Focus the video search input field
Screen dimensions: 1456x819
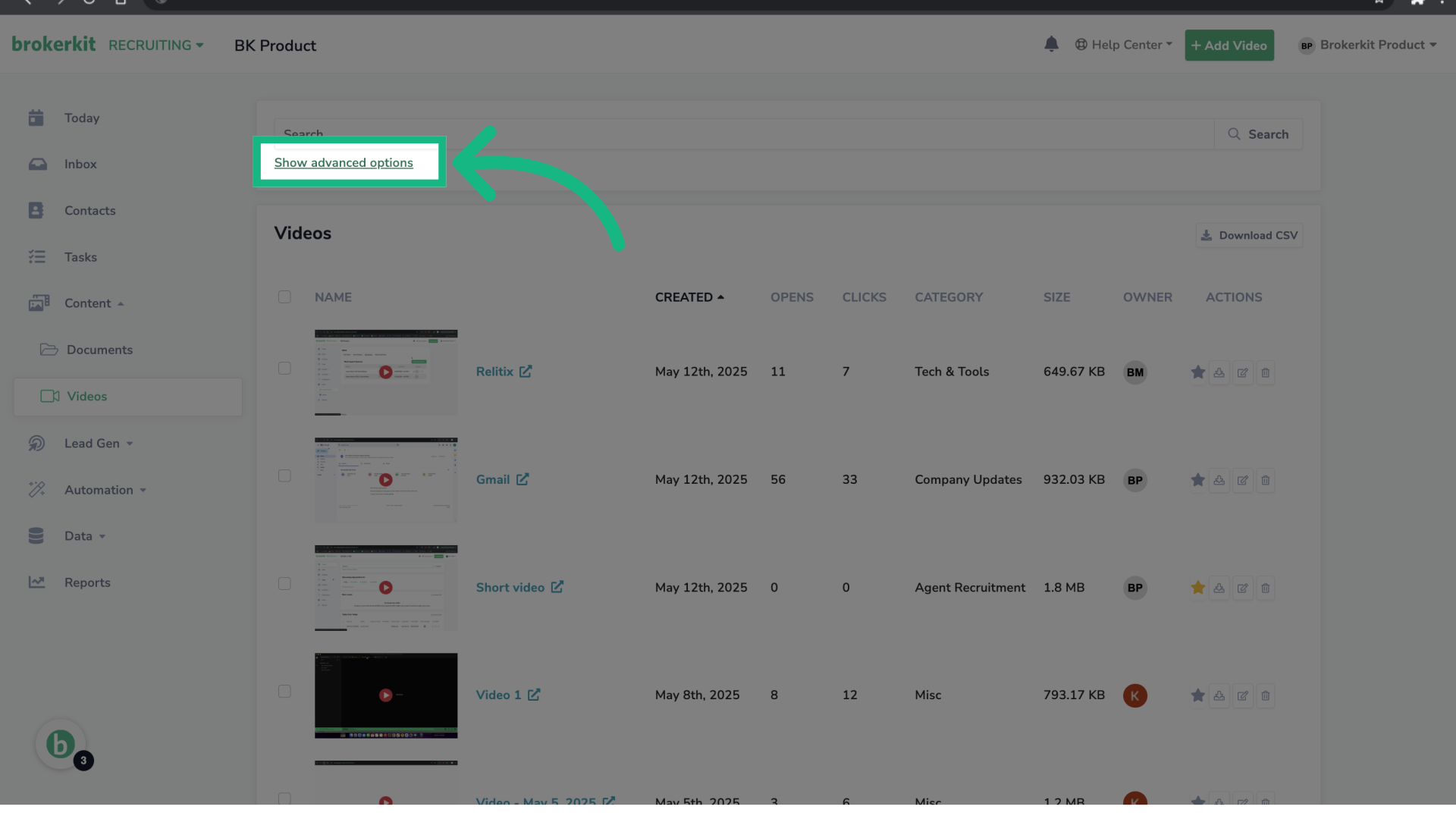(744, 134)
